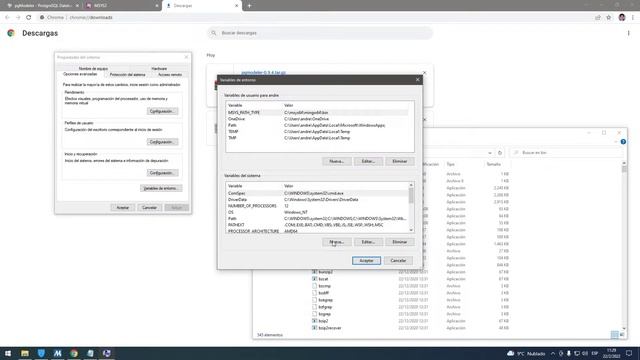This screenshot has height=360, width=640.
Task: Open Chrome profile avatar
Action: pyautogui.click(x=622, y=18)
